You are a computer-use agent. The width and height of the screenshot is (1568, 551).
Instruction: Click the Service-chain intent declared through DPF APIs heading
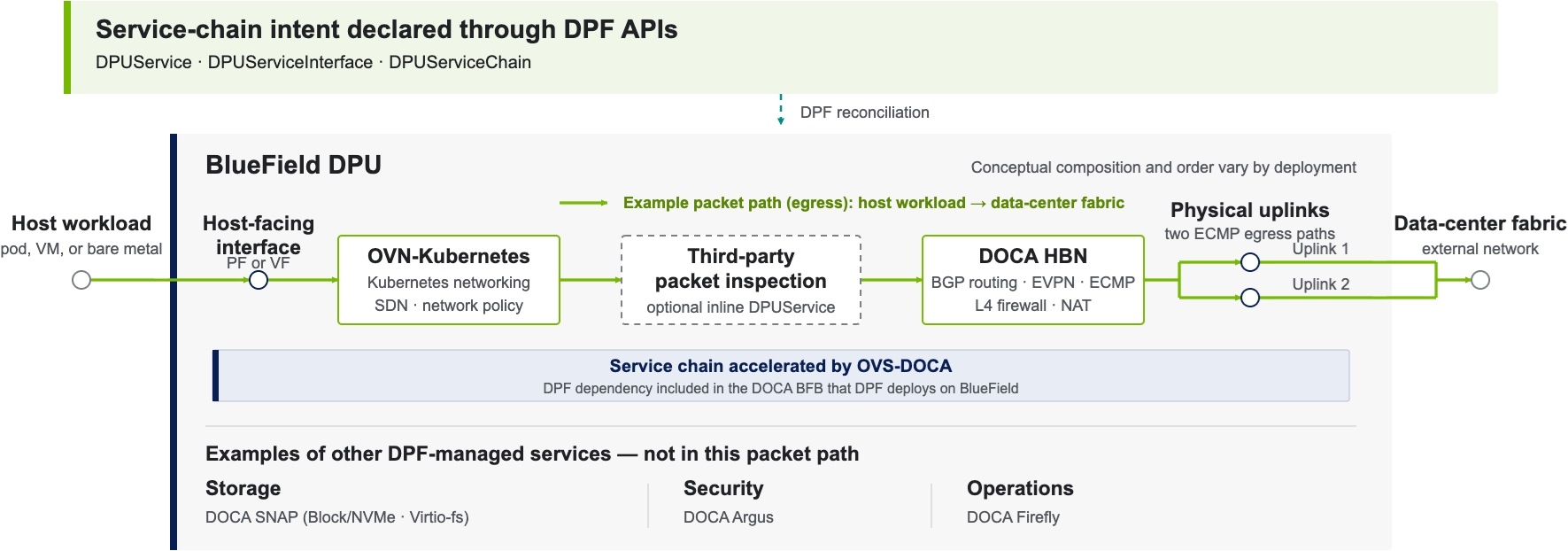click(387, 29)
